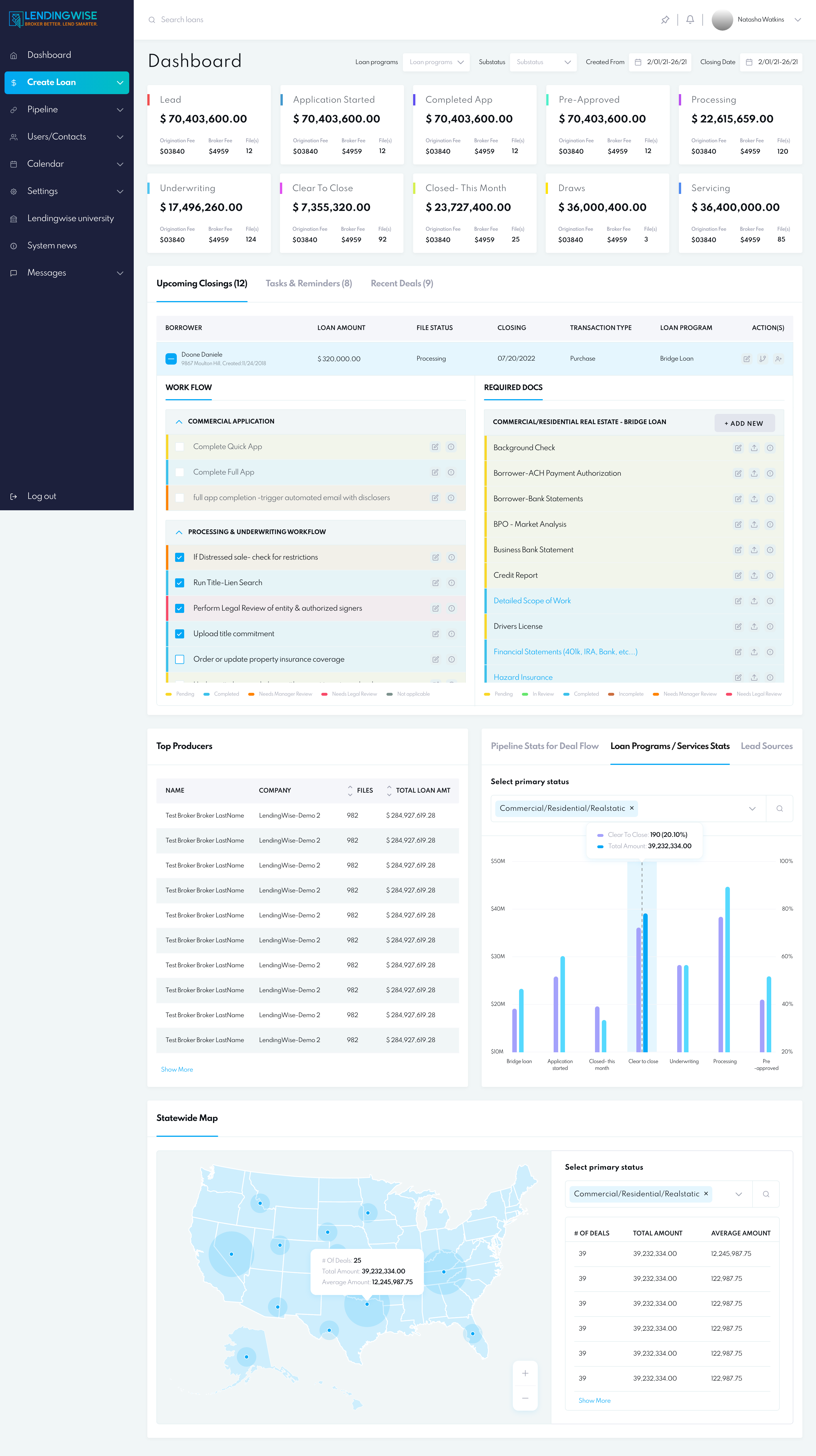The width and height of the screenshot is (816, 1456).
Task: Open info for Business Bank Statement
Action: (770, 550)
